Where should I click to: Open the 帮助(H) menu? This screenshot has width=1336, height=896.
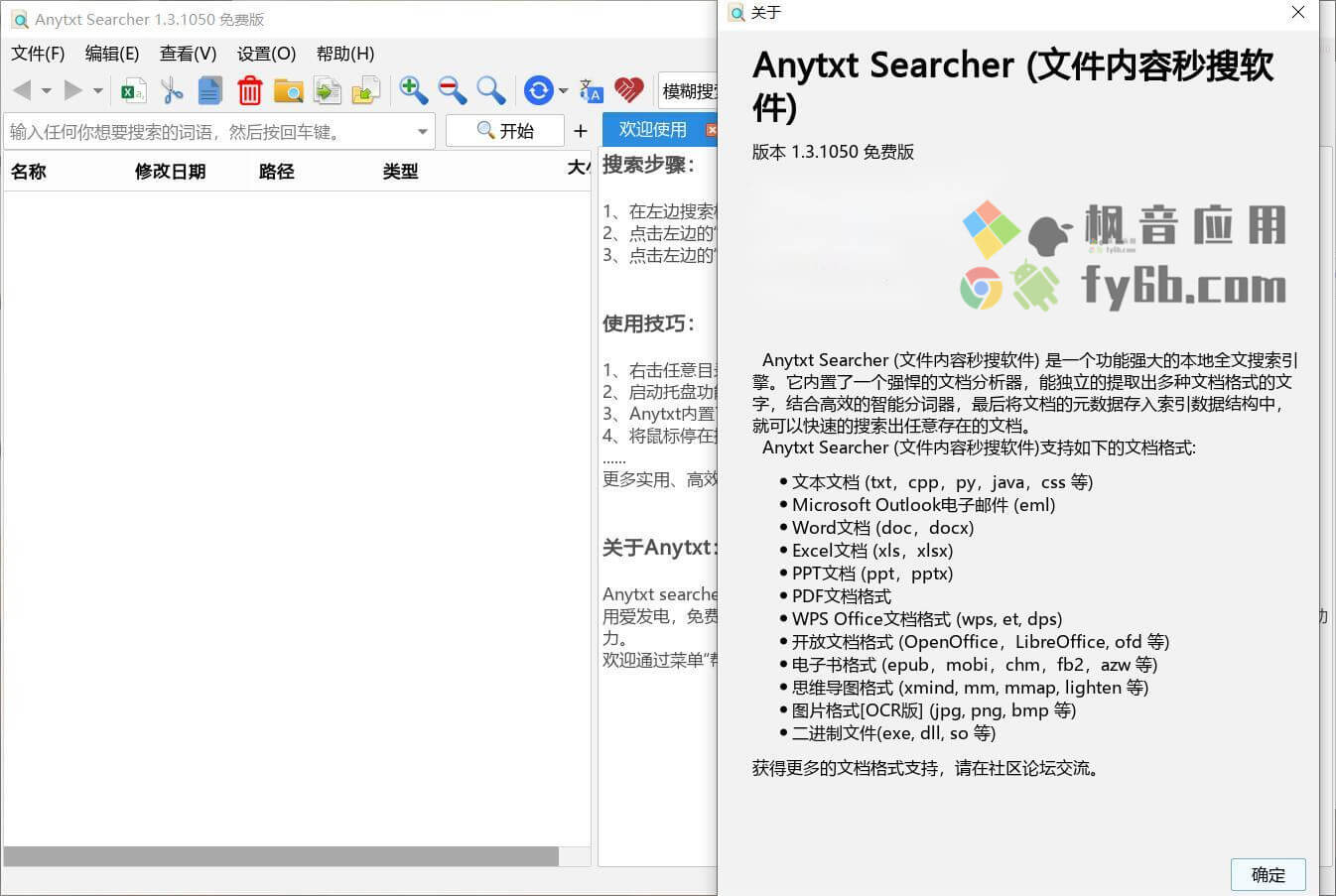pyautogui.click(x=345, y=54)
